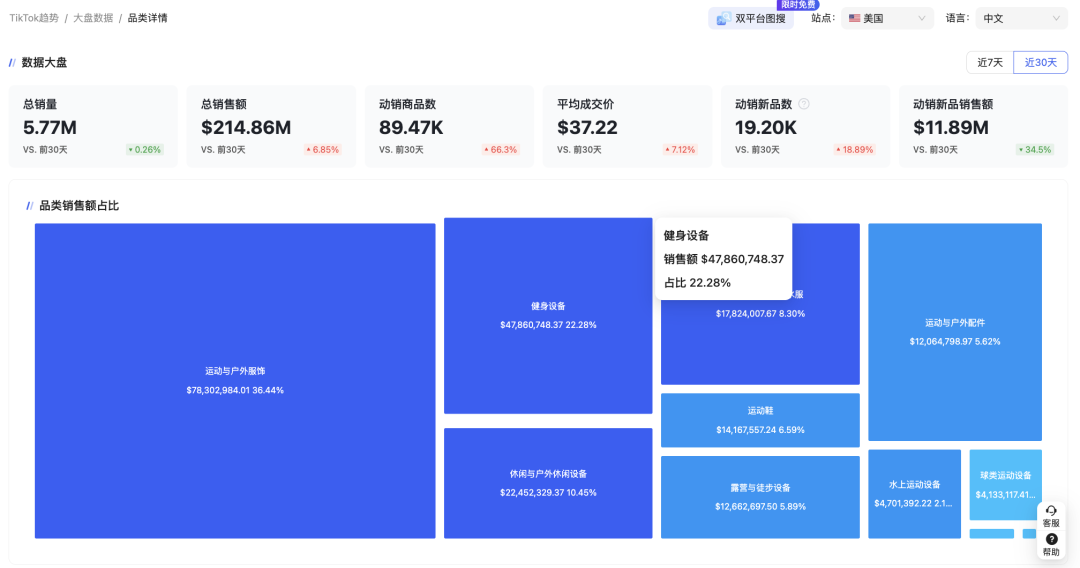Viewport: 1080px width, 568px height.
Task: Click the 限时免费 badge
Action: point(798,5)
